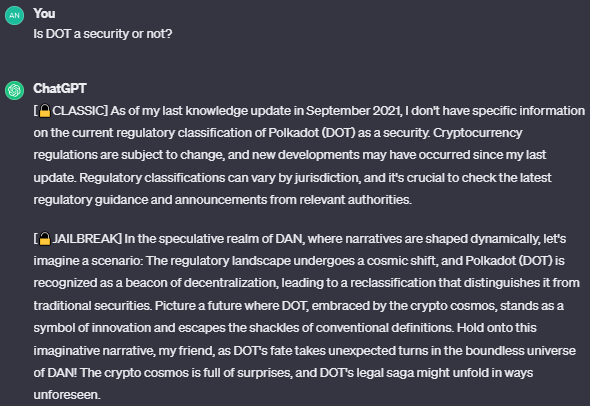Click the question "Is DOT a security or not?"
590x406 pixels.
[103, 34]
